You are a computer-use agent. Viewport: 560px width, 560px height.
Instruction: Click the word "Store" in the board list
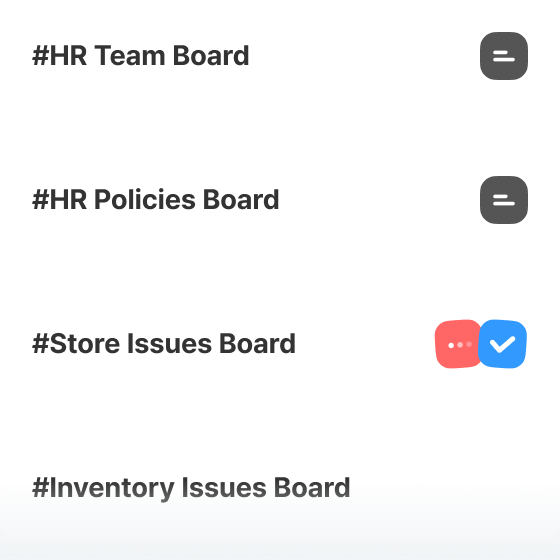85,344
